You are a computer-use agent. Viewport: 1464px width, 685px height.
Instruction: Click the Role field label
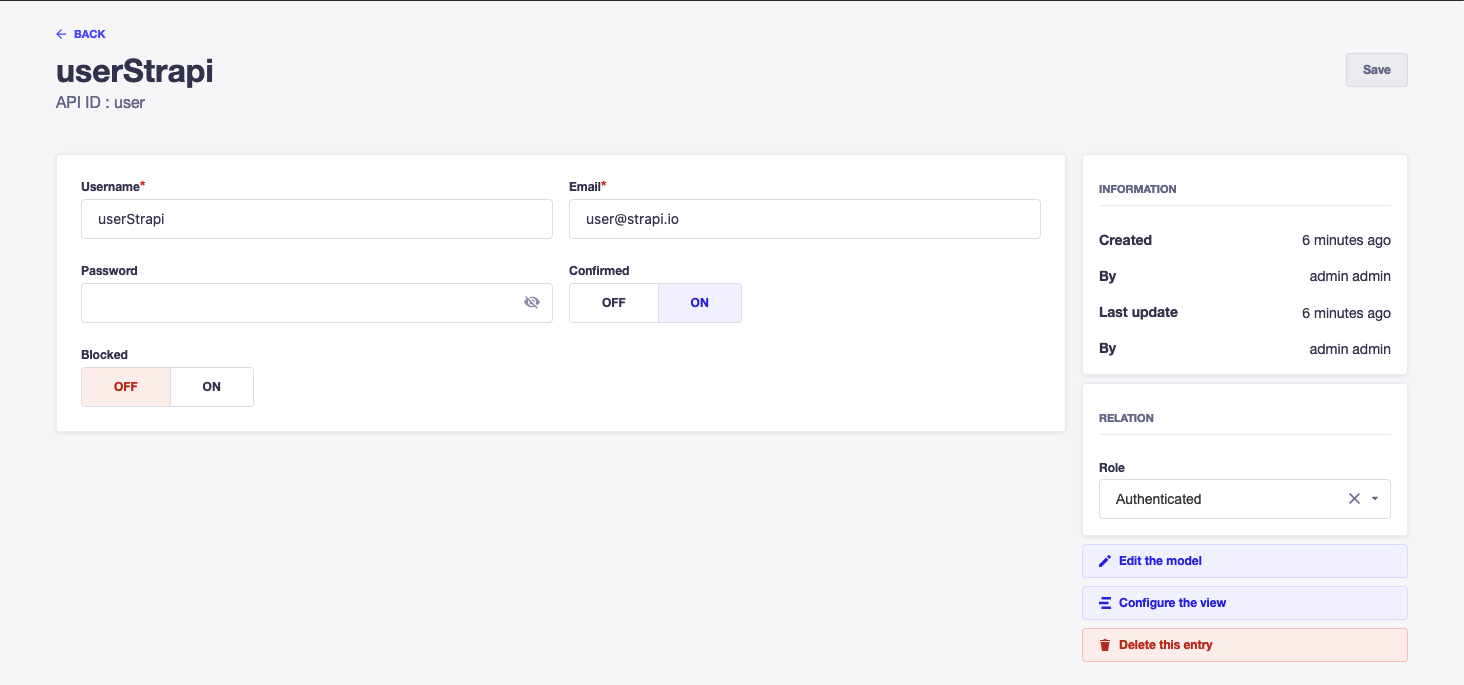click(1112, 468)
